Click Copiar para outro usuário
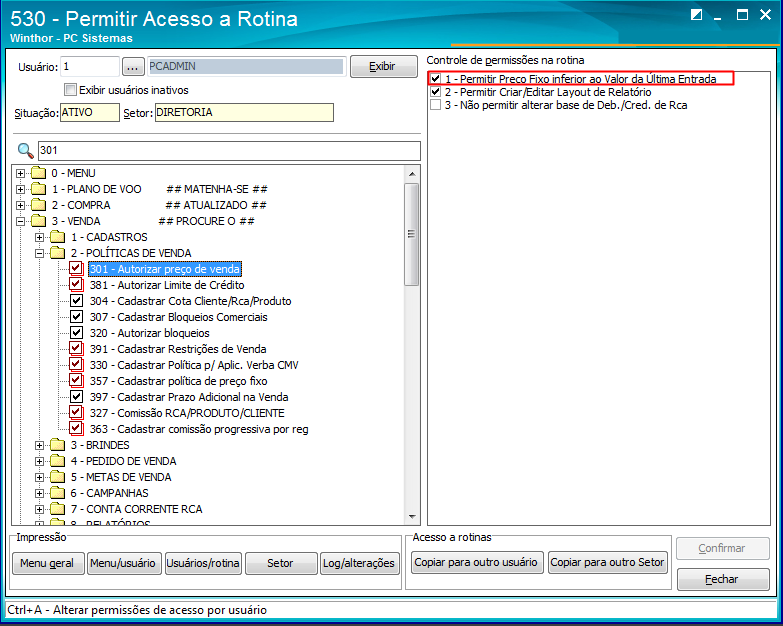This screenshot has height=626, width=783. [x=476, y=562]
